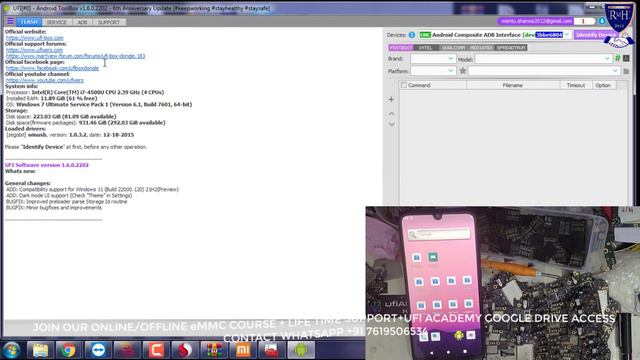Image resolution: width=640 pixels, height=360 pixels.
Task: Open File Explorer from taskbar
Action: click(40, 350)
